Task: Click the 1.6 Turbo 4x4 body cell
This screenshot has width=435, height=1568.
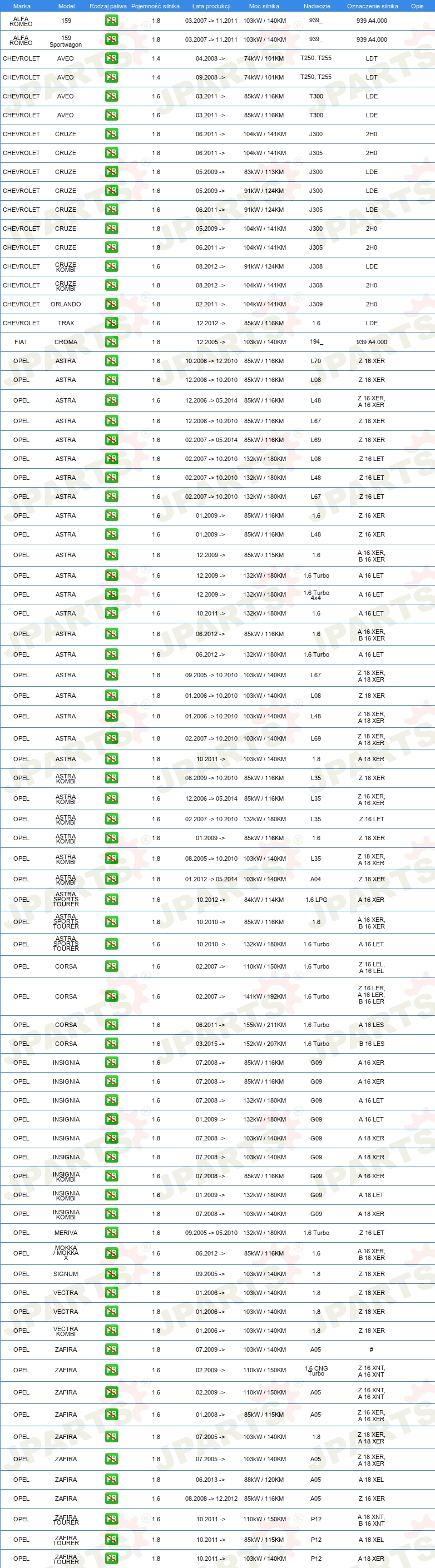Action: pos(316,595)
